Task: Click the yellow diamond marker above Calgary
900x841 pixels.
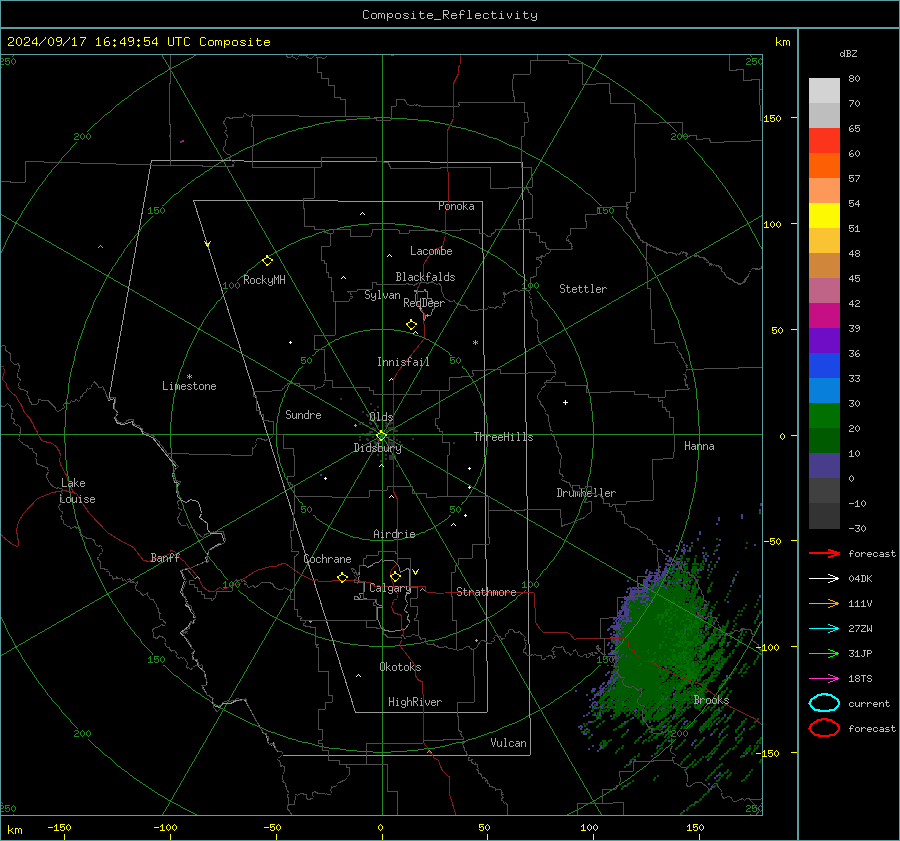Action: click(x=395, y=576)
